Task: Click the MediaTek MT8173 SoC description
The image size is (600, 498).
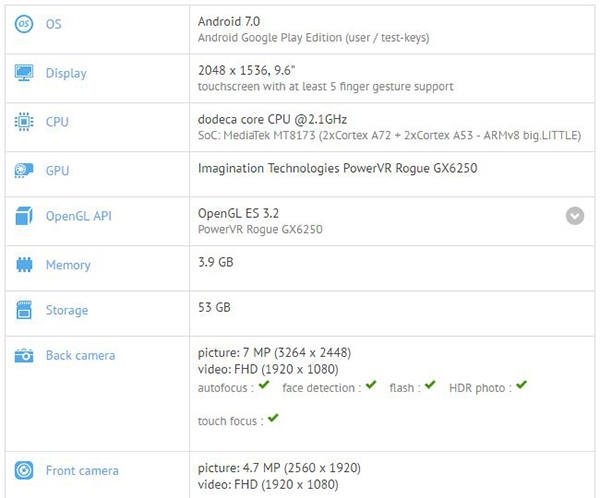Action: (390, 135)
